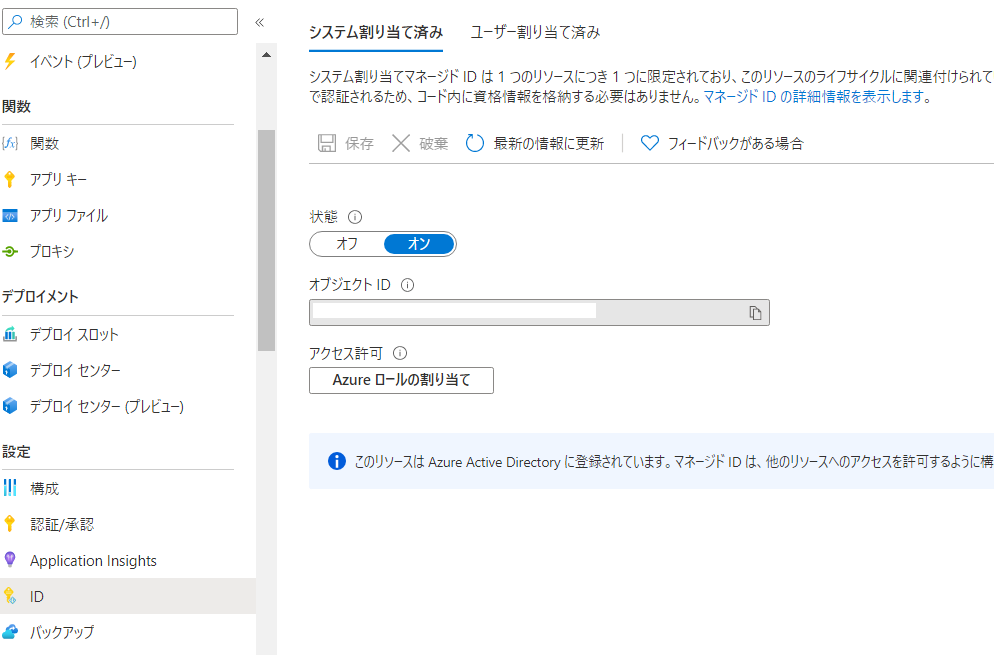Viewport: 994px width, 655px height.
Task: Open 認証/承認 menu entry
Action: coord(62,524)
